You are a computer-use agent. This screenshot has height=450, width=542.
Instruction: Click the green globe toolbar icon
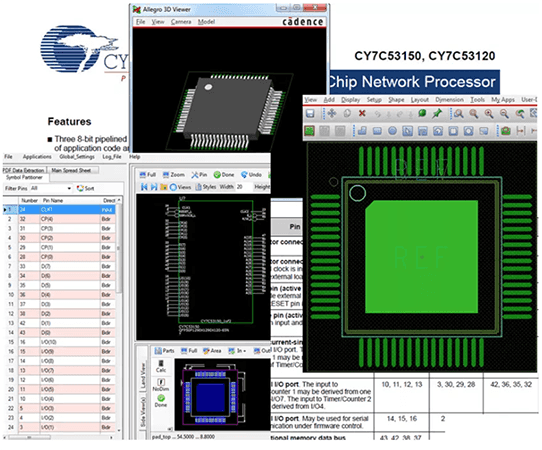(422, 113)
